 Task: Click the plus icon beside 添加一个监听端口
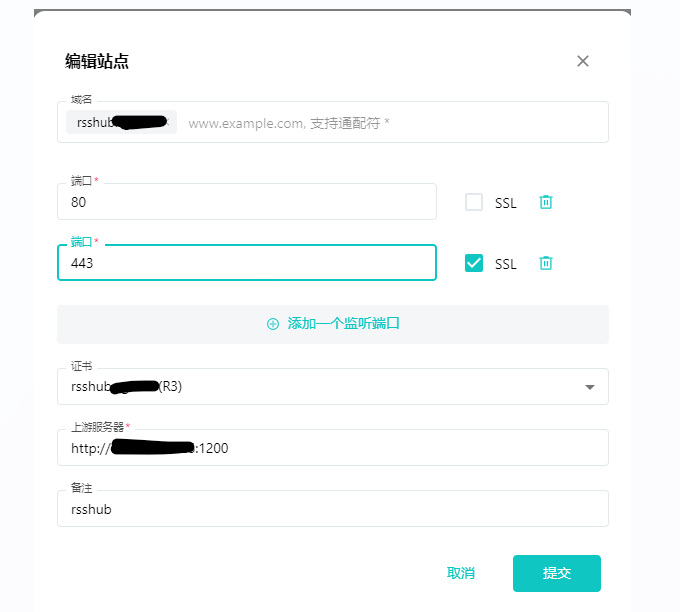273,324
